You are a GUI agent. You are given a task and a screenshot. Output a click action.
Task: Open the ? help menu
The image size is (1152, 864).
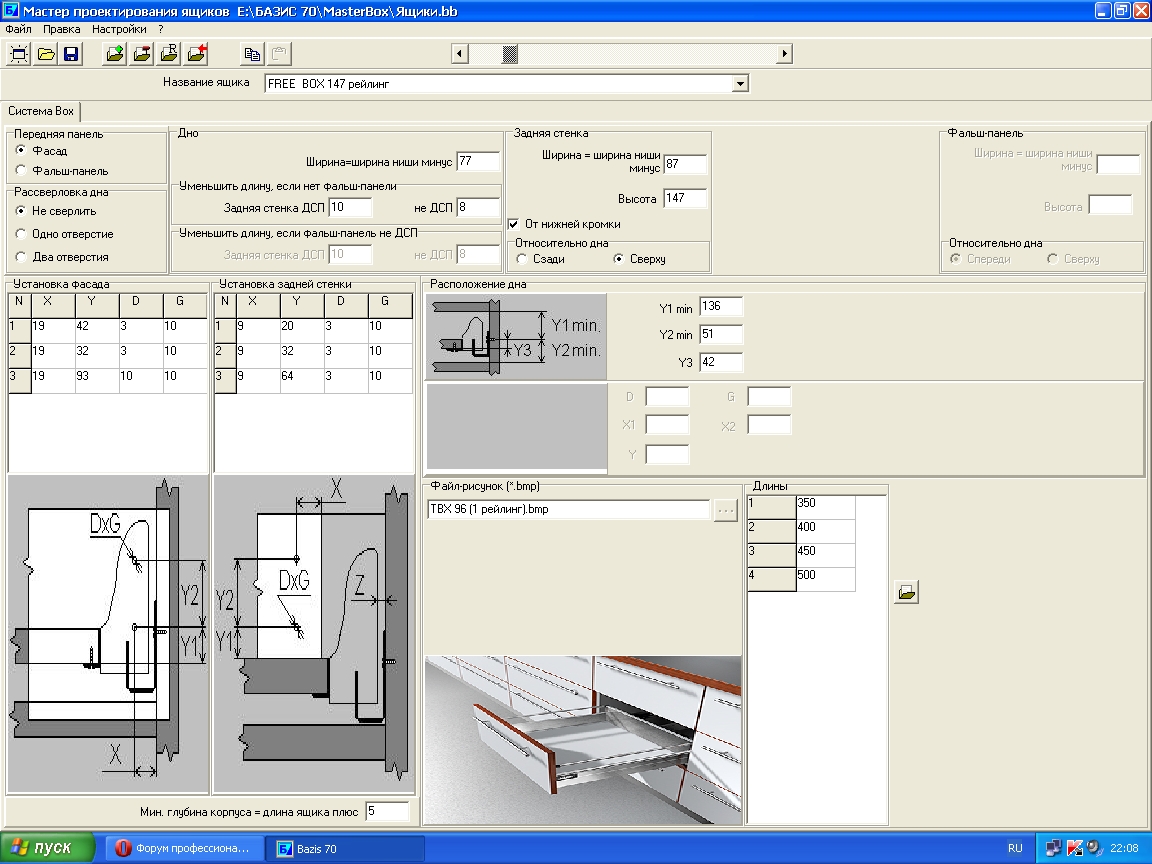(161, 29)
